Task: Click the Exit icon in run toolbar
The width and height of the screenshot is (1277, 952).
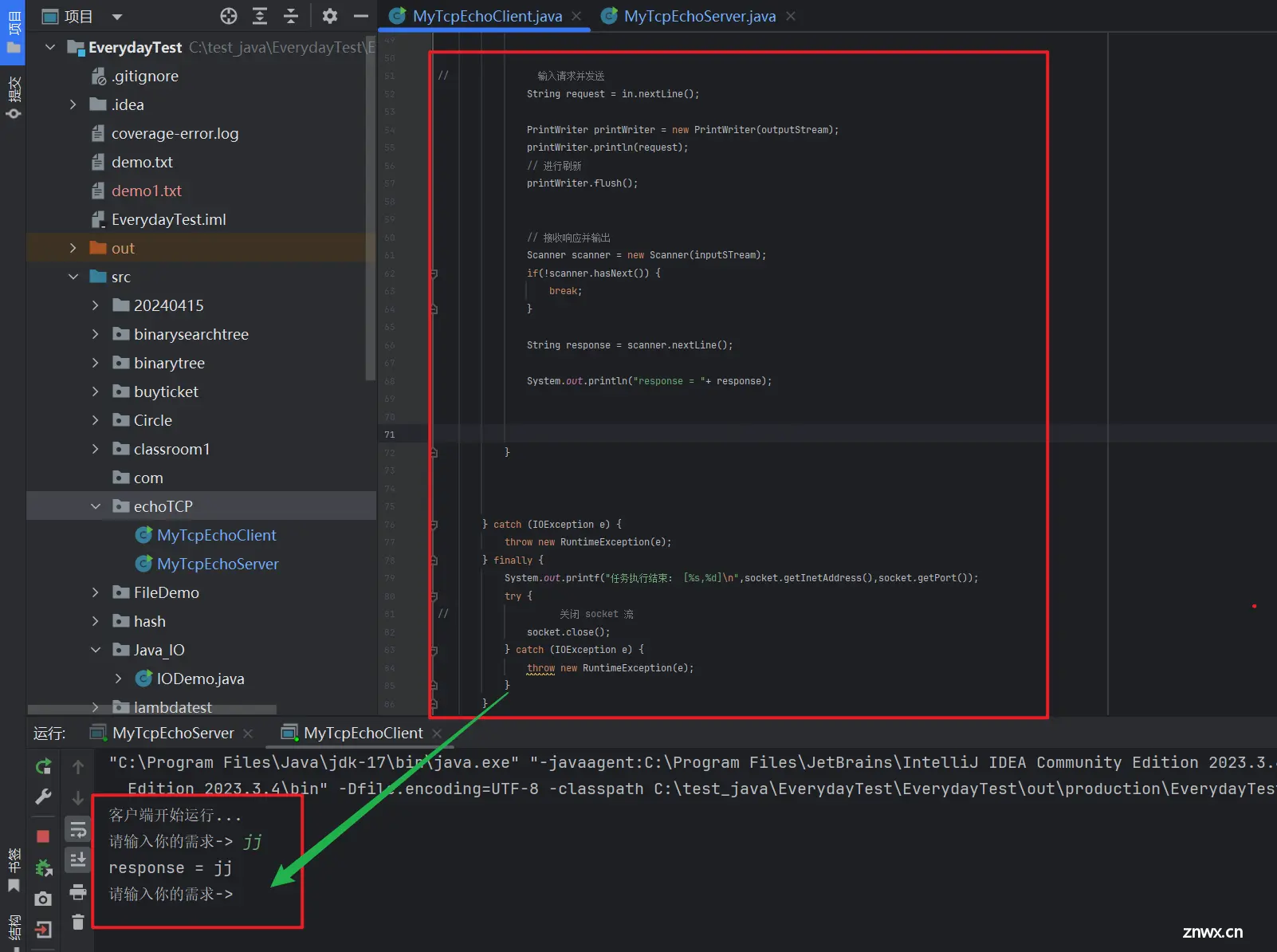Action: pos(43,930)
